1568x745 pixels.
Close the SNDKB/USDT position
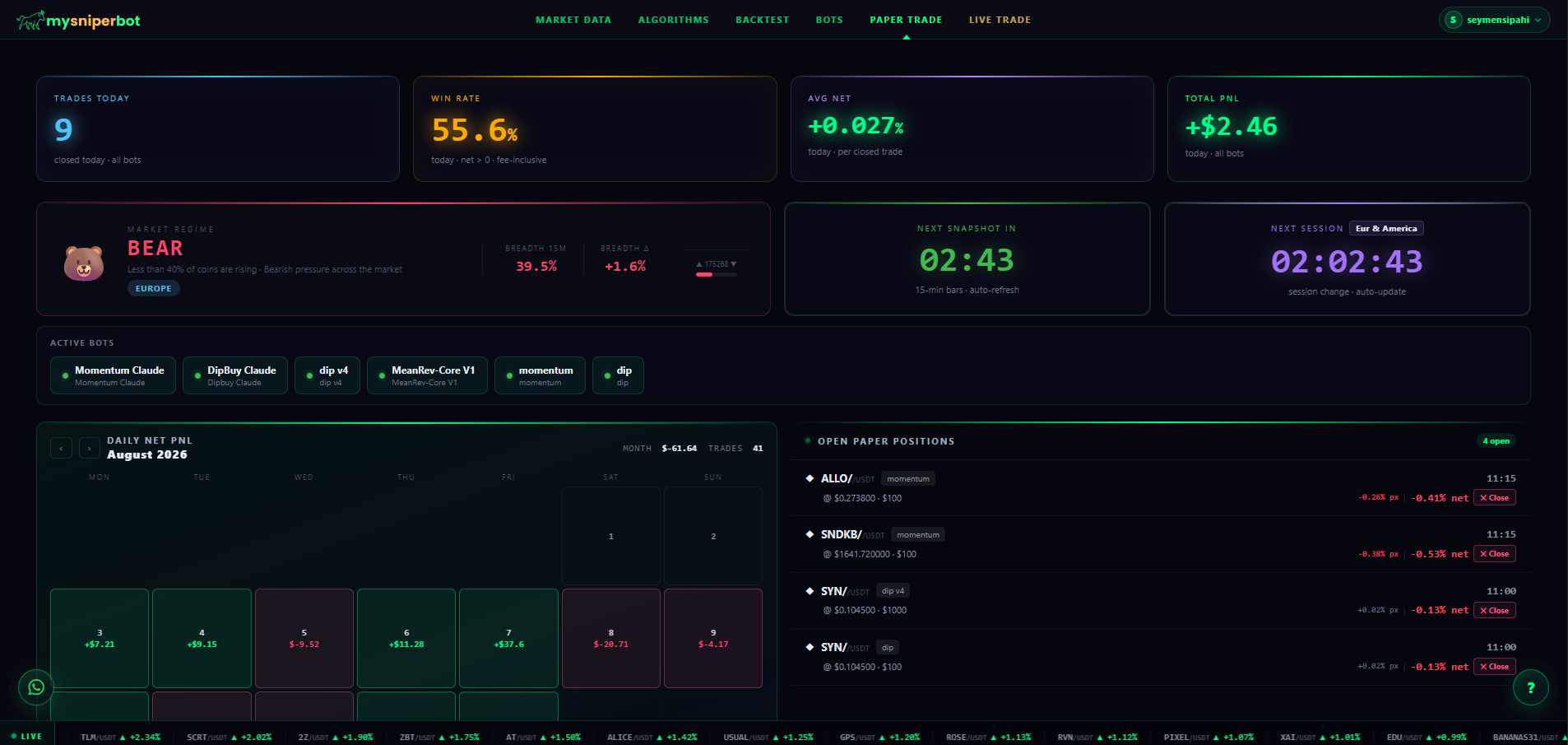click(1494, 554)
